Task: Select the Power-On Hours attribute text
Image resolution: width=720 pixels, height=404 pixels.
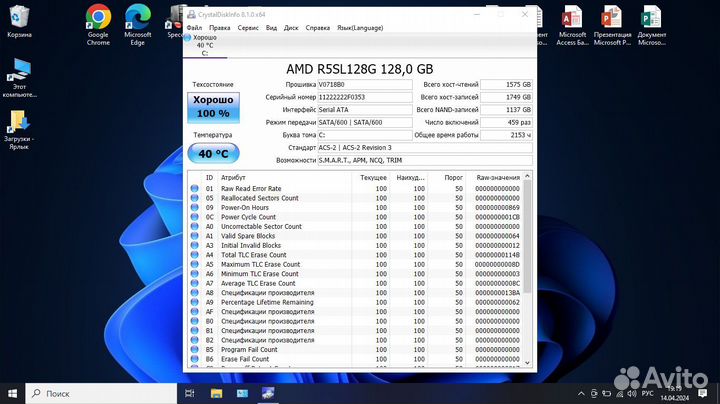Action: pos(245,208)
